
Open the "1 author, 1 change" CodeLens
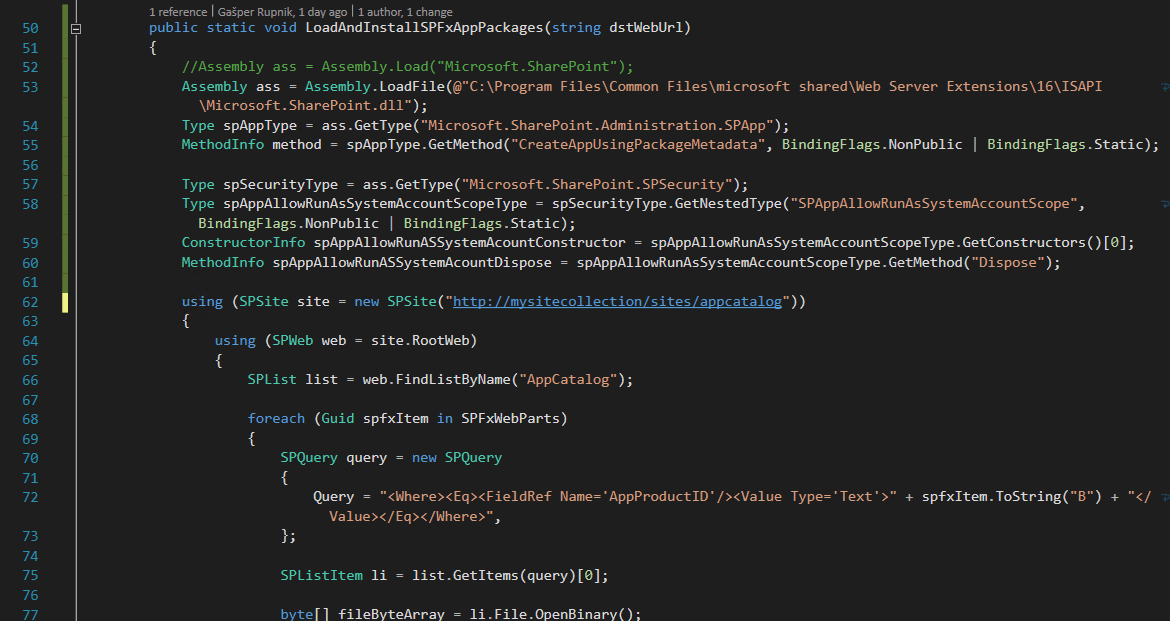click(x=403, y=11)
